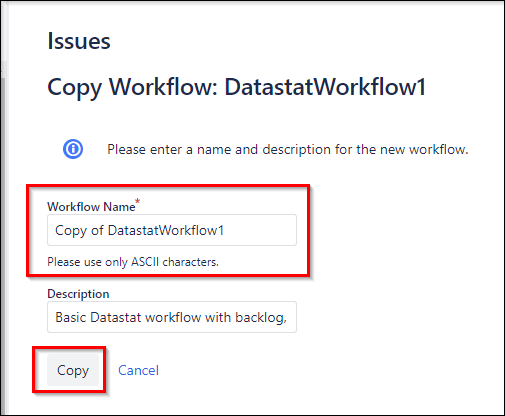Click the red required asterisk marker
Screen dimensions: 505x416
point(137,201)
